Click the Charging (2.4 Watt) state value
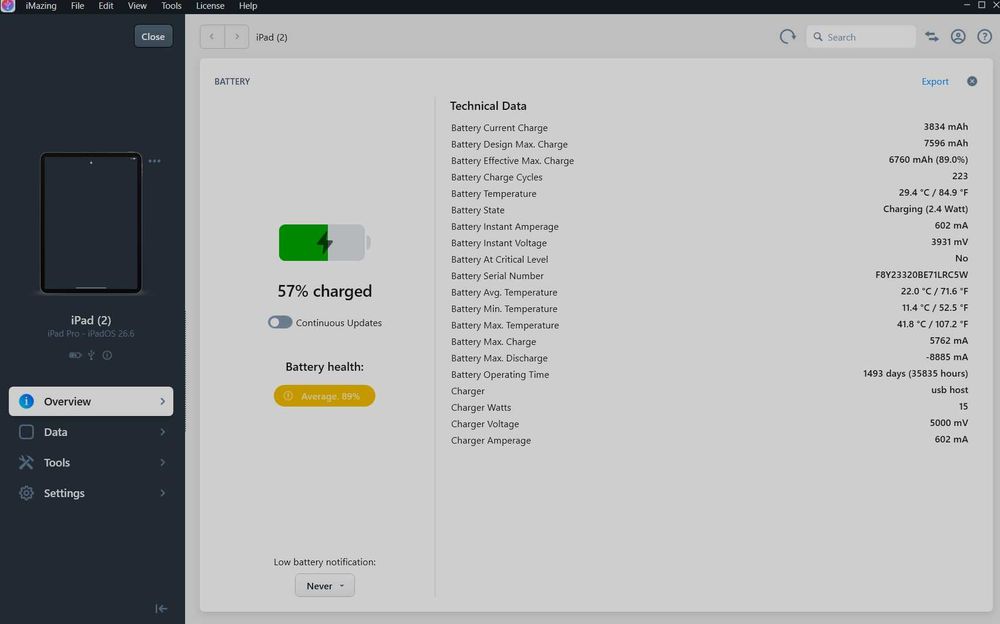The height and width of the screenshot is (624, 1000). pyautogui.click(x=925, y=209)
